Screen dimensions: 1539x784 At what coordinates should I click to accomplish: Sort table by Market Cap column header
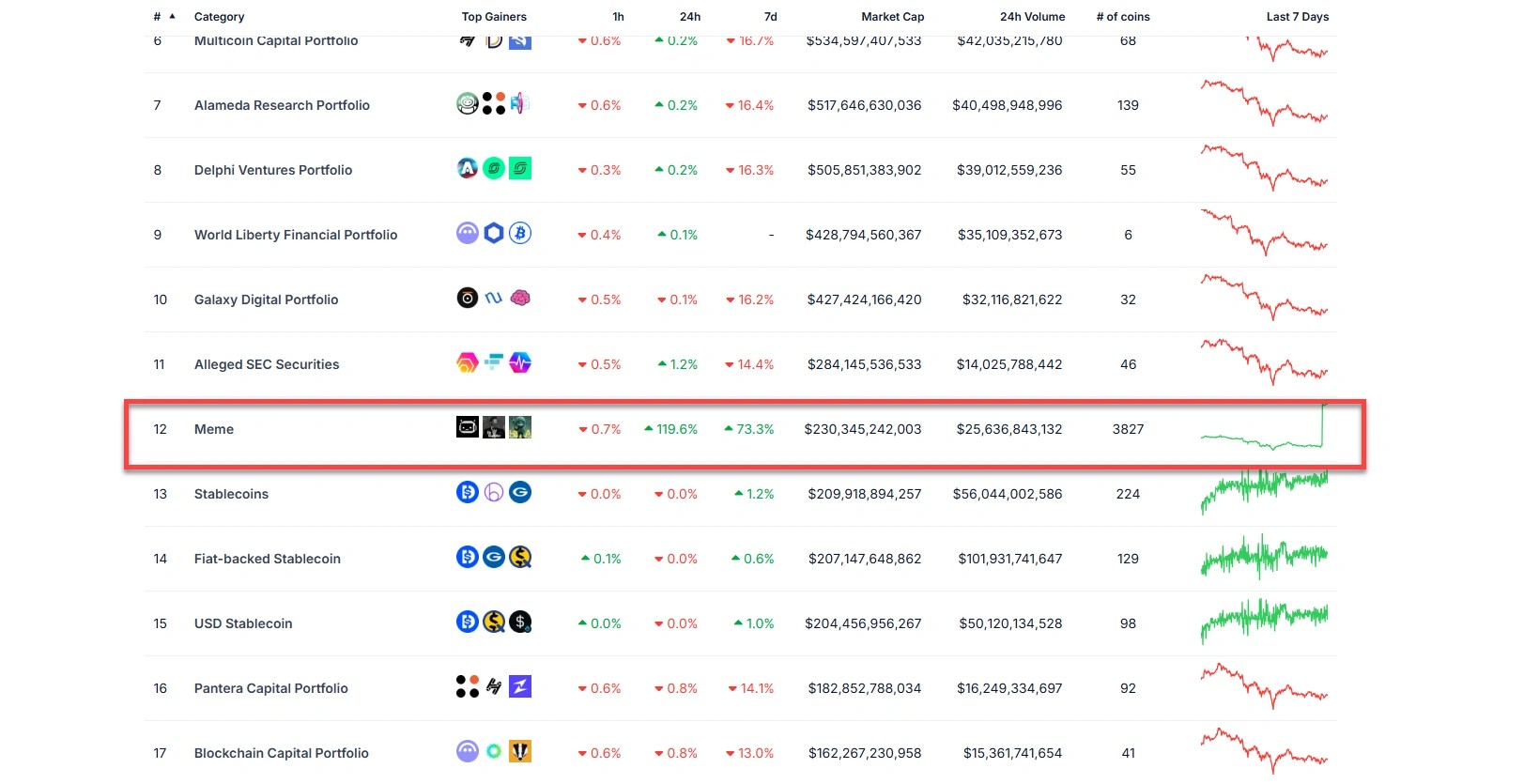pyautogui.click(x=892, y=17)
